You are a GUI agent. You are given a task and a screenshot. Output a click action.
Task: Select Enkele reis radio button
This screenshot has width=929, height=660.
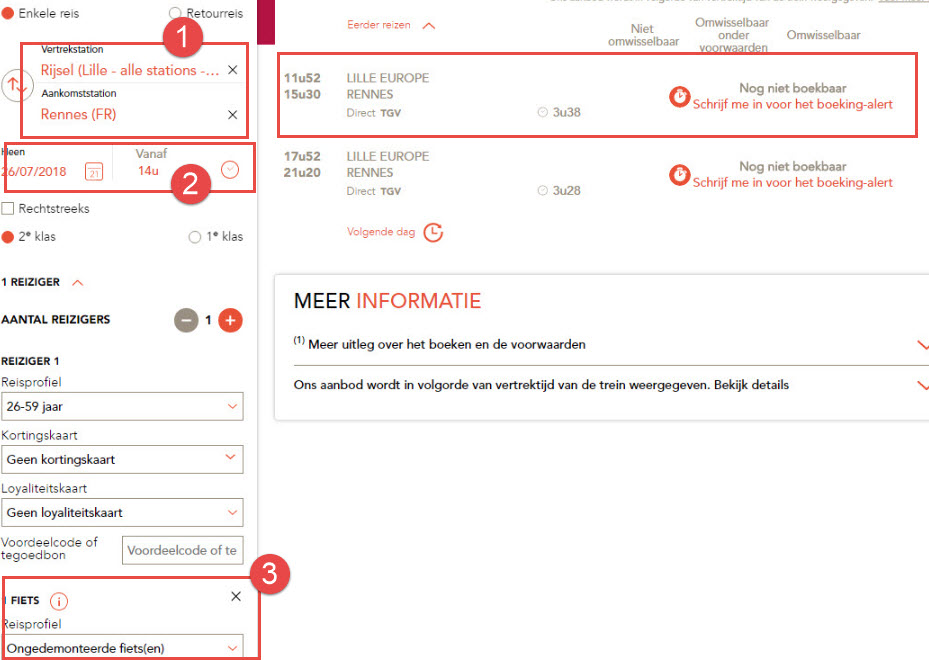pos(8,14)
